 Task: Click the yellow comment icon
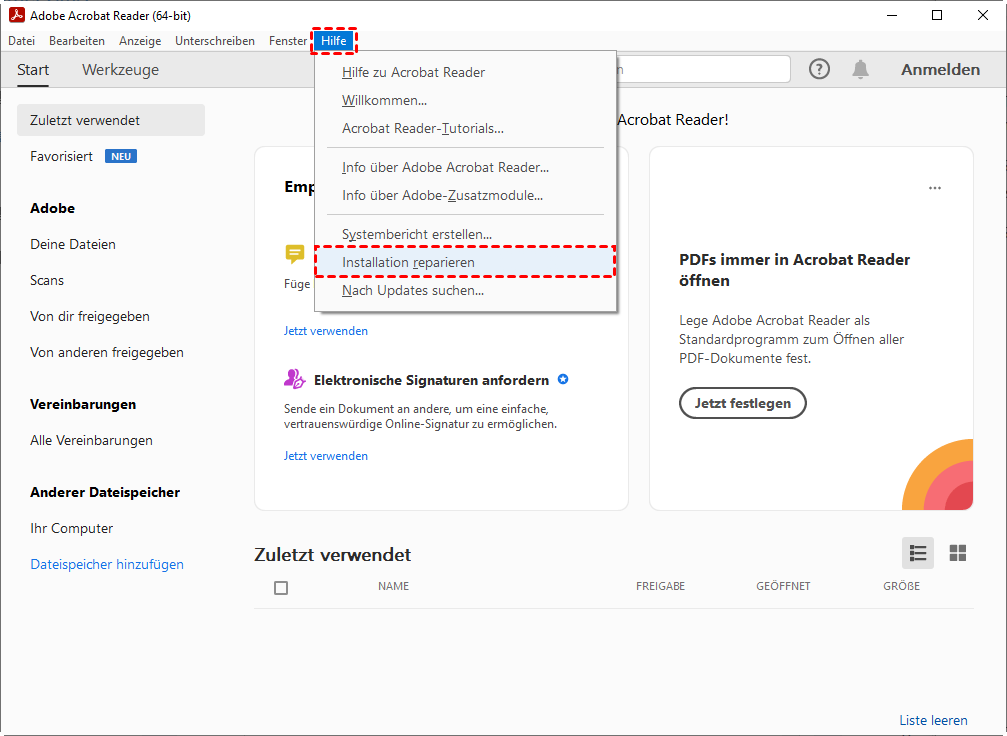[295, 254]
